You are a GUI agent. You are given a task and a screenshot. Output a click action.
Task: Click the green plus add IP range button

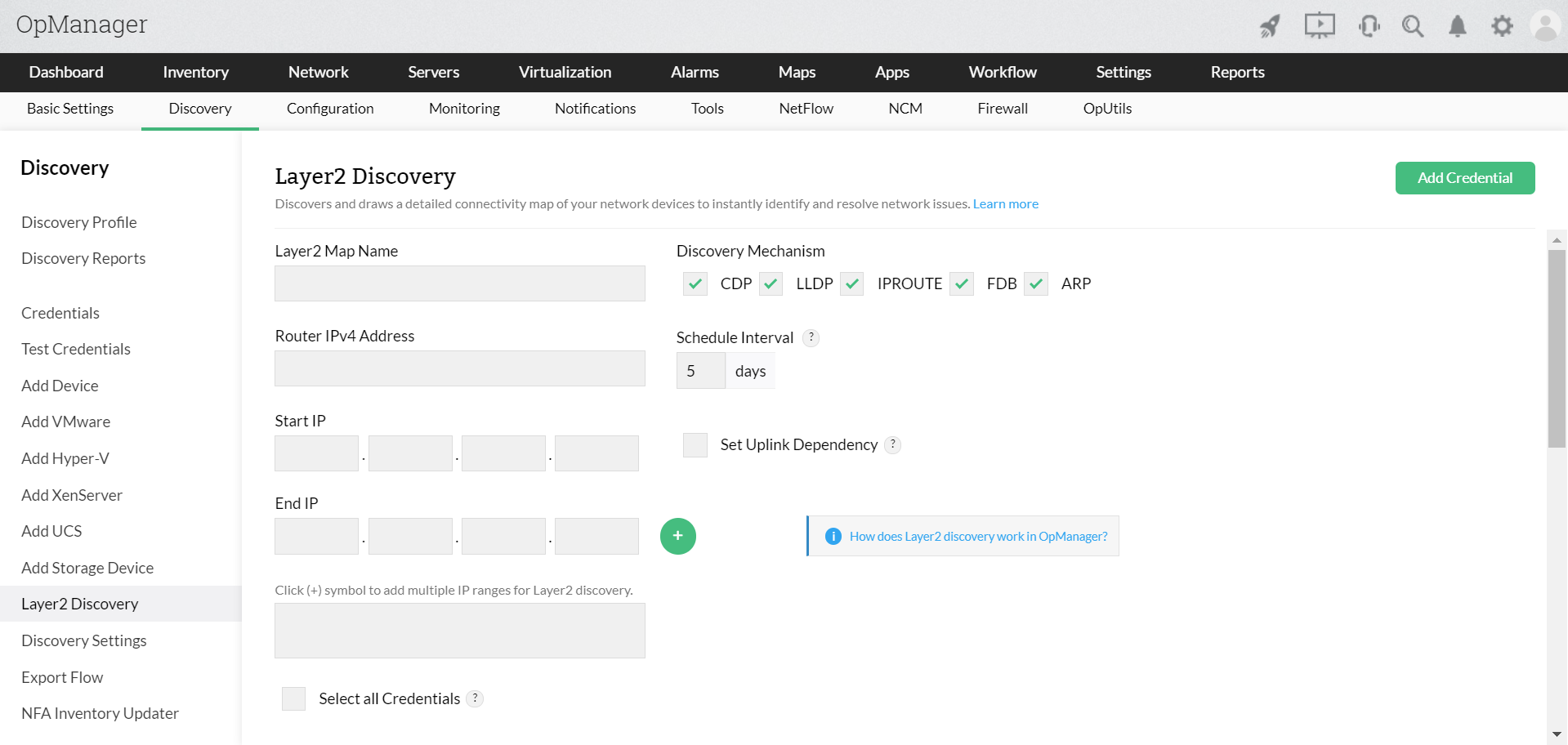[x=677, y=536]
